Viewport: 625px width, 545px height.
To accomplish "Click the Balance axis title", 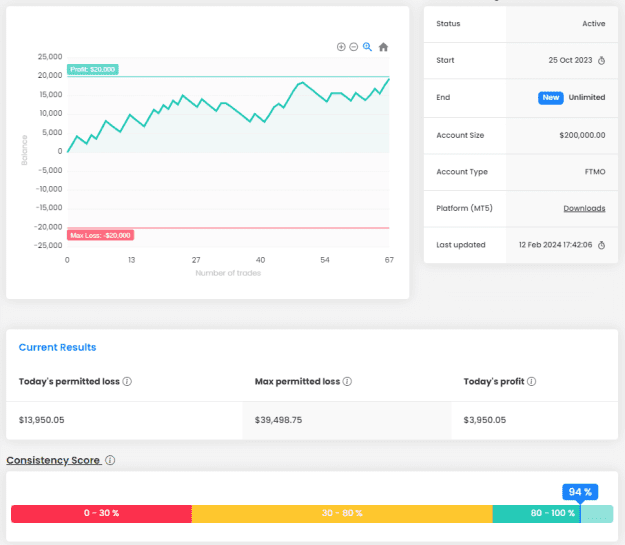I will click(x=24, y=150).
